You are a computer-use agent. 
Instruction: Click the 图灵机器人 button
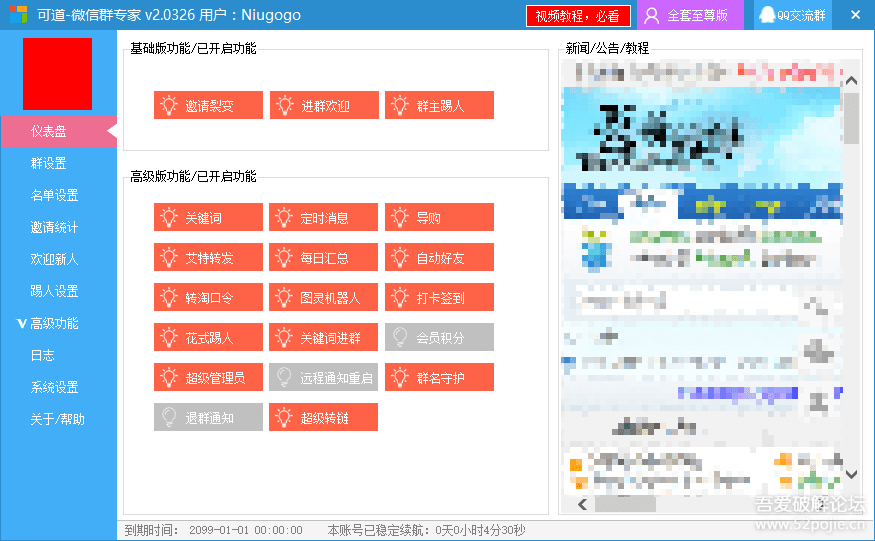[323, 297]
